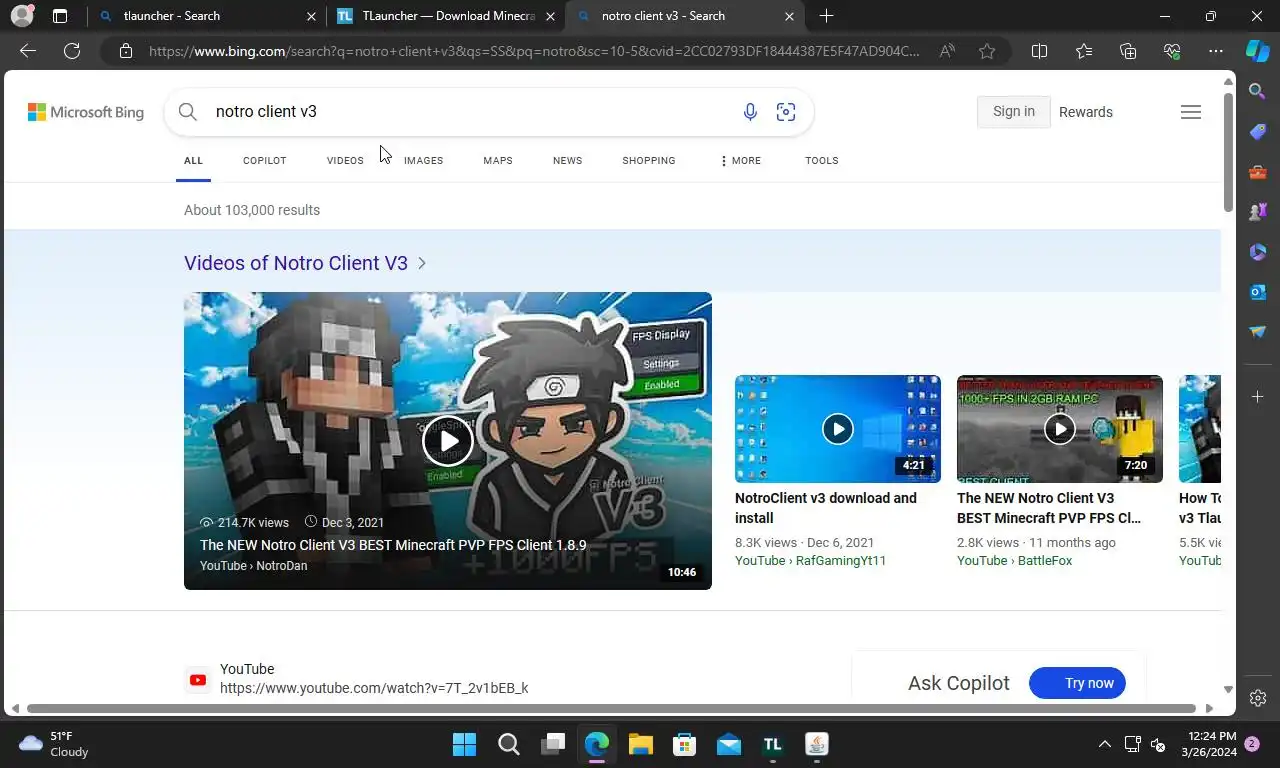
Task: Close the tlauncher - Search tab
Action: (311, 16)
